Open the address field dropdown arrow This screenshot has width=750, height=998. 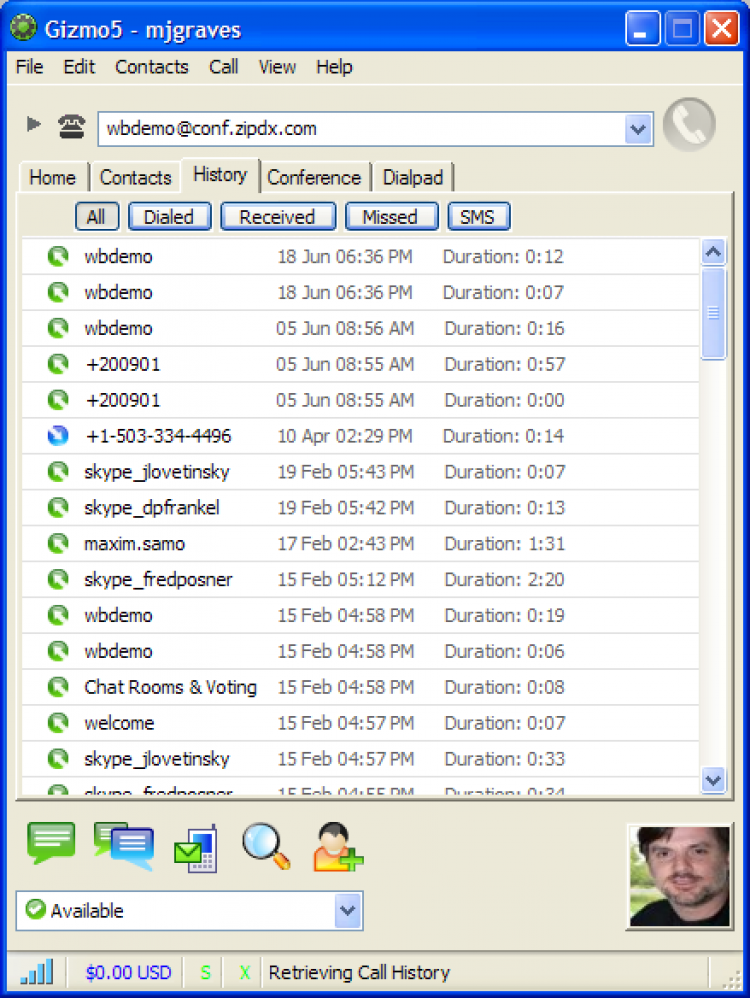[x=638, y=129]
